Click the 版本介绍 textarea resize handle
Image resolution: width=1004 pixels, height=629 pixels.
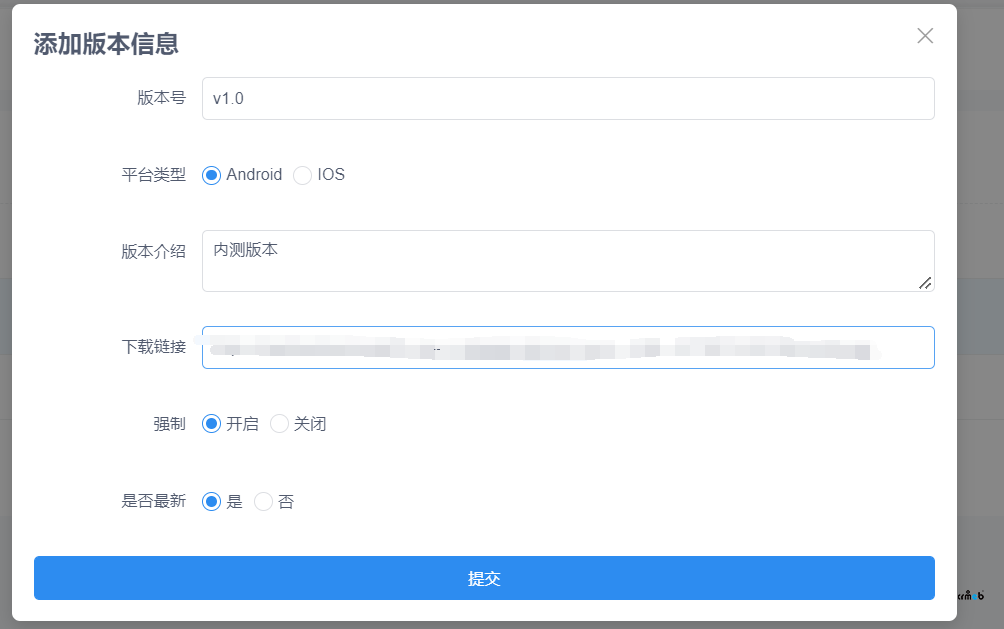[925, 283]
